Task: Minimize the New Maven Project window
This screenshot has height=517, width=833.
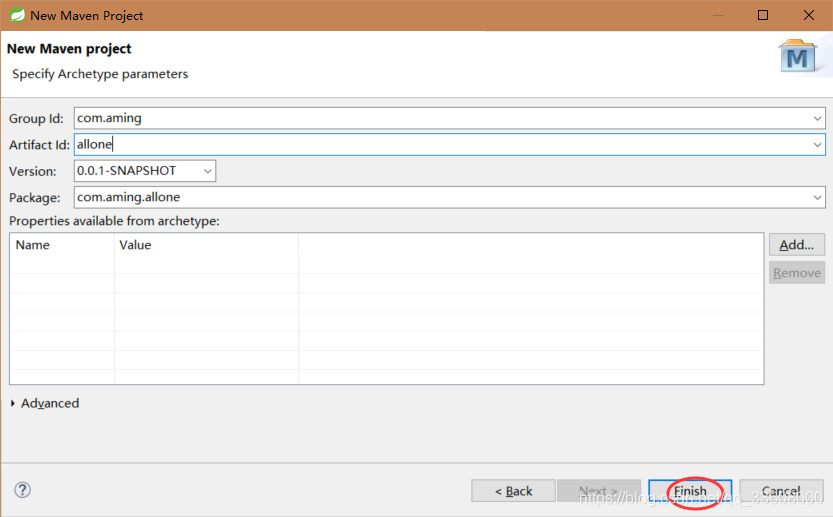Action: tap(718, 15)
